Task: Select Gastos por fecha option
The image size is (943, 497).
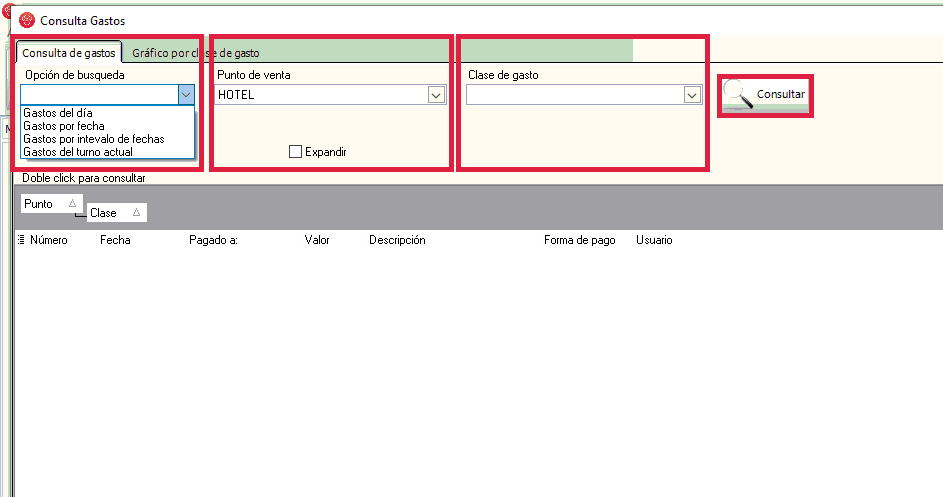Action: coord(63,126)
